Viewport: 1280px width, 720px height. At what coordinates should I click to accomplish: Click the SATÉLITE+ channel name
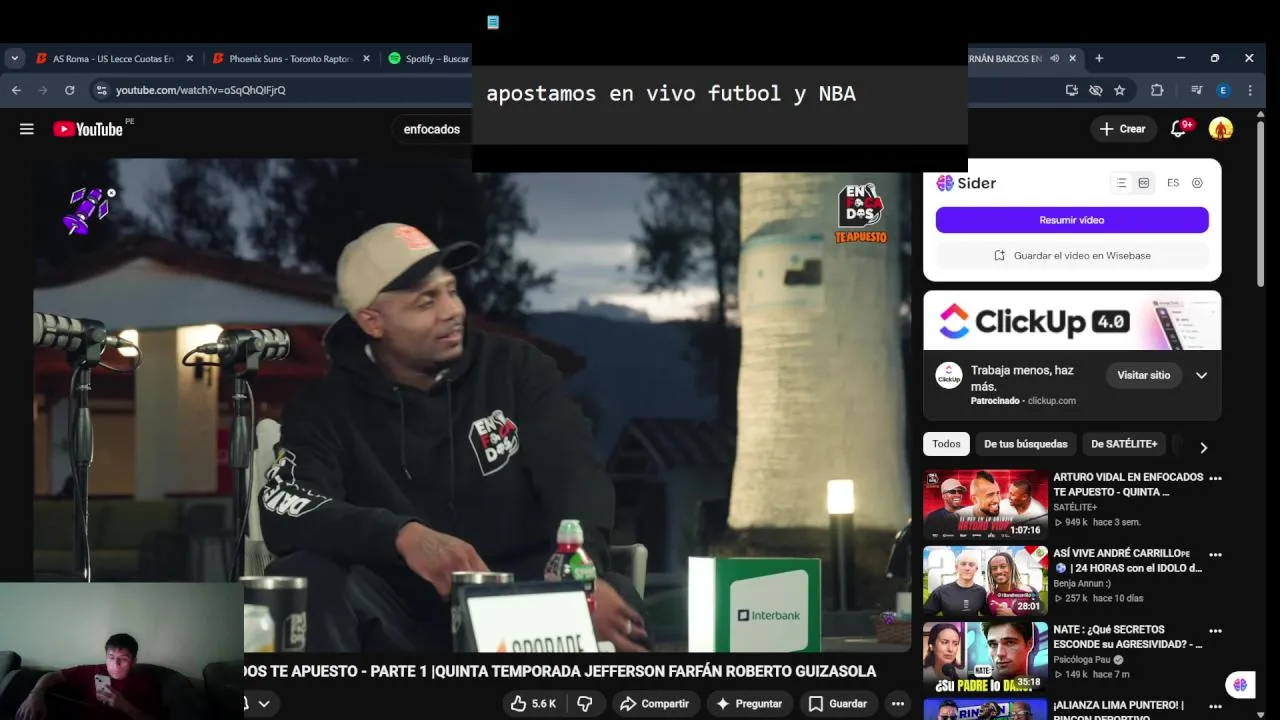[1075, 507]
